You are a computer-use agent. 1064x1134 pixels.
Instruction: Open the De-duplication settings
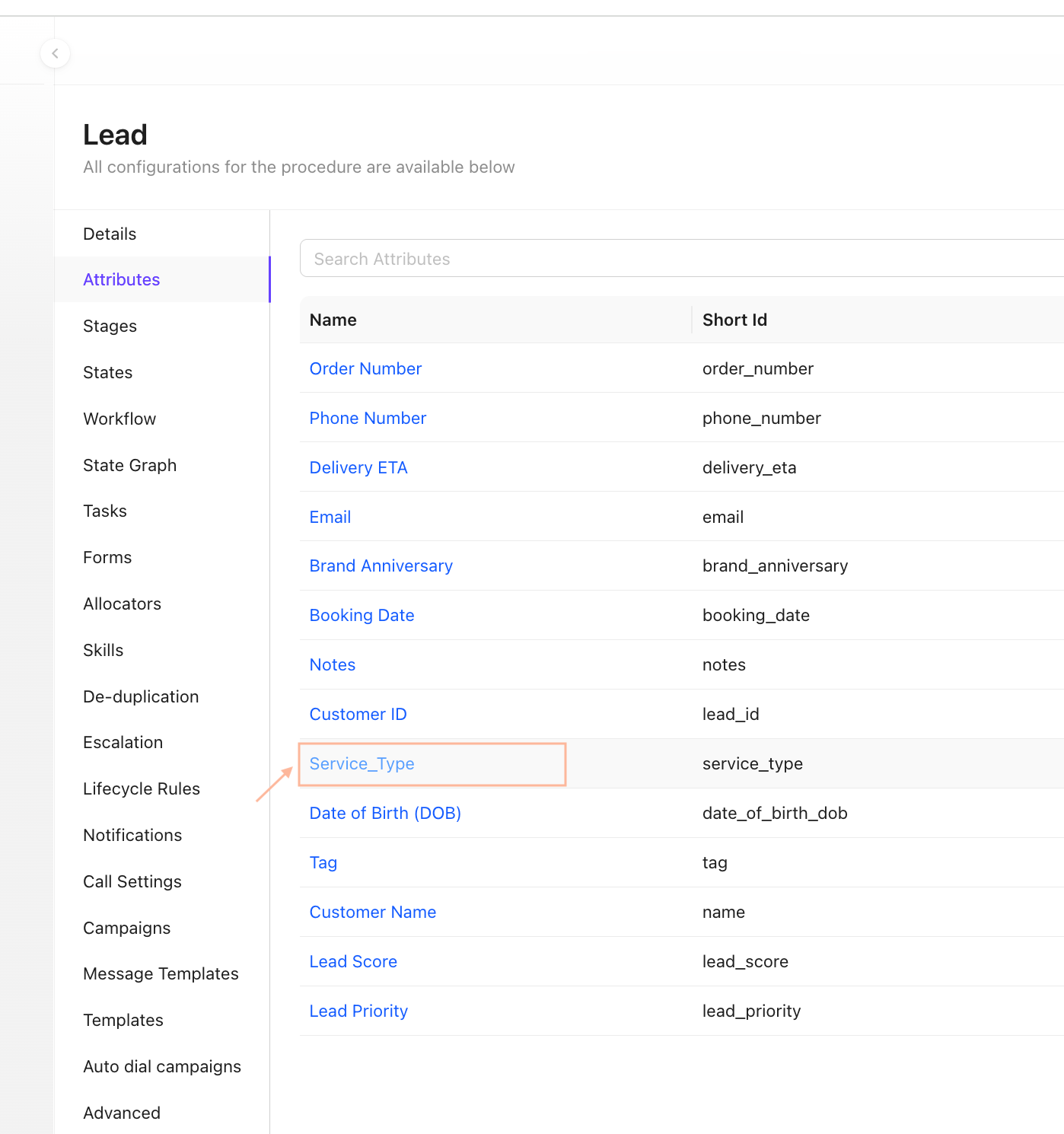[x=141, y=696]
